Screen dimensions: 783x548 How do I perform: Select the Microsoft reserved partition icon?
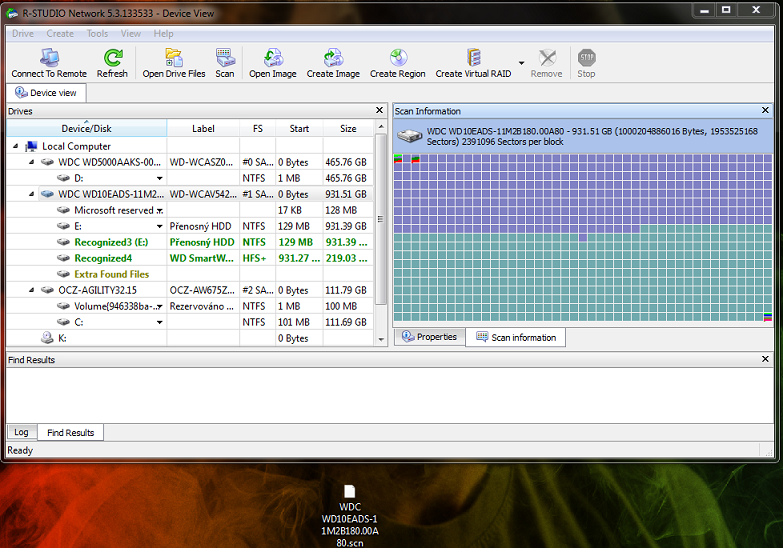[63, 210]
